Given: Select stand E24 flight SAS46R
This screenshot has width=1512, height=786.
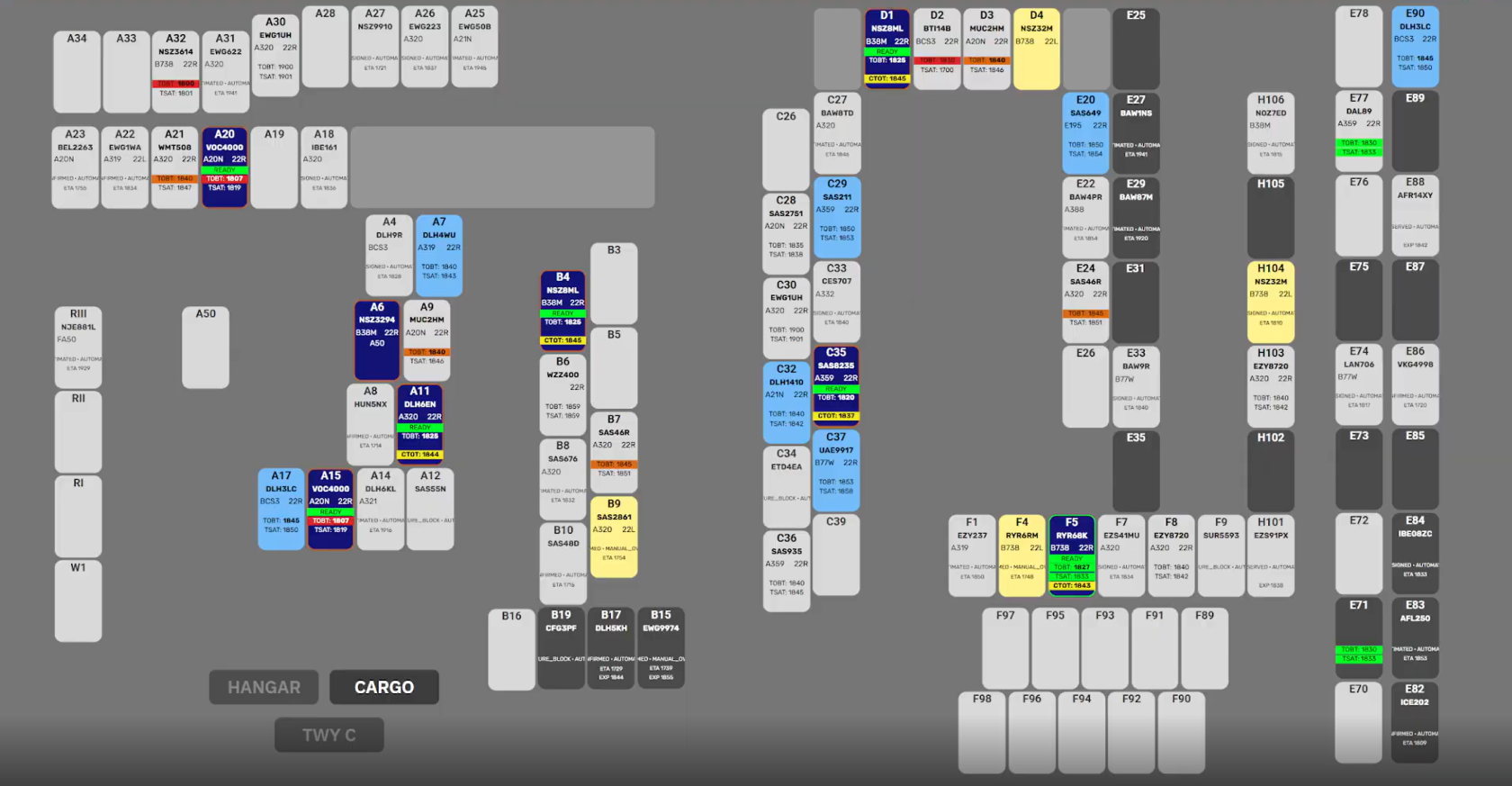Looking at the screenshot, I should pos(1085,302).
